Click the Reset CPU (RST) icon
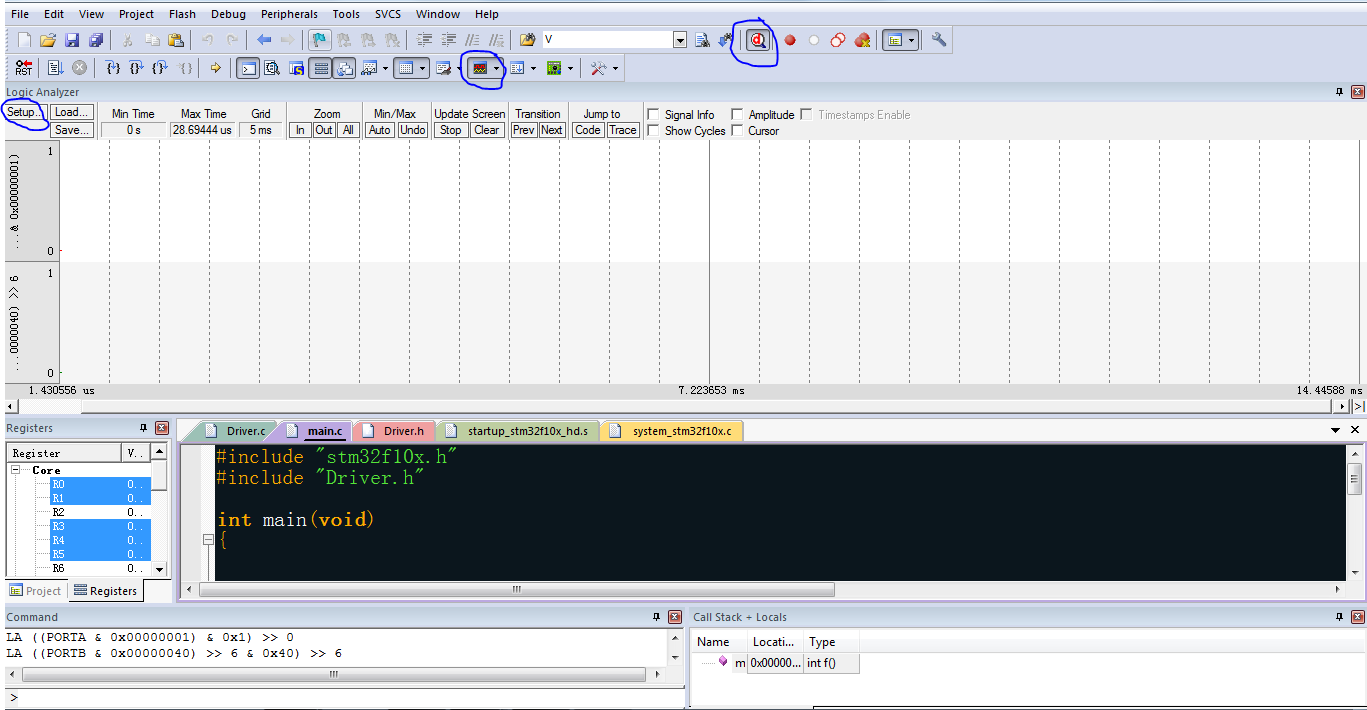Screen dimensions: 1367x710 [22, 68]
